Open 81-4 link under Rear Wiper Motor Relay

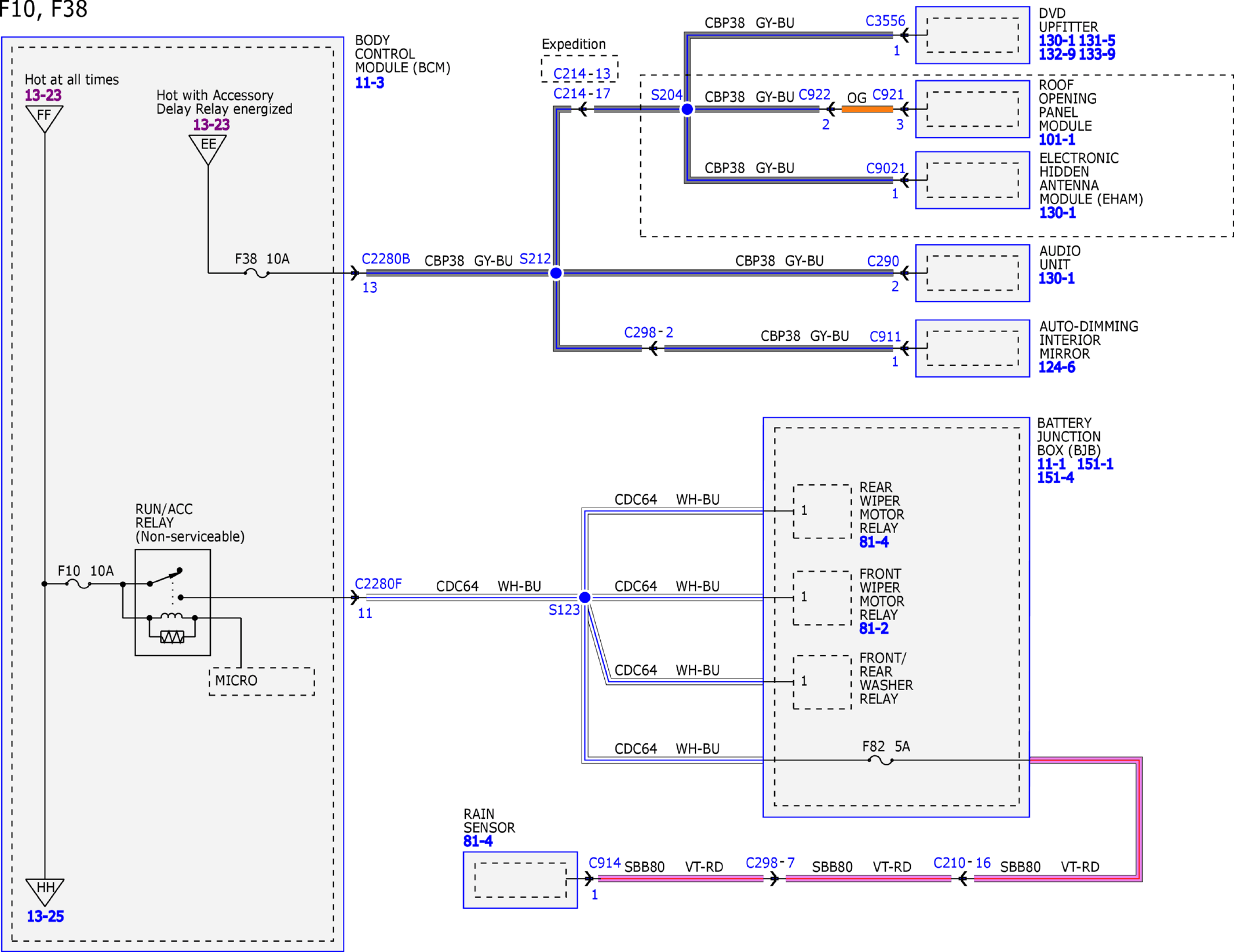(x=874, y=542)
